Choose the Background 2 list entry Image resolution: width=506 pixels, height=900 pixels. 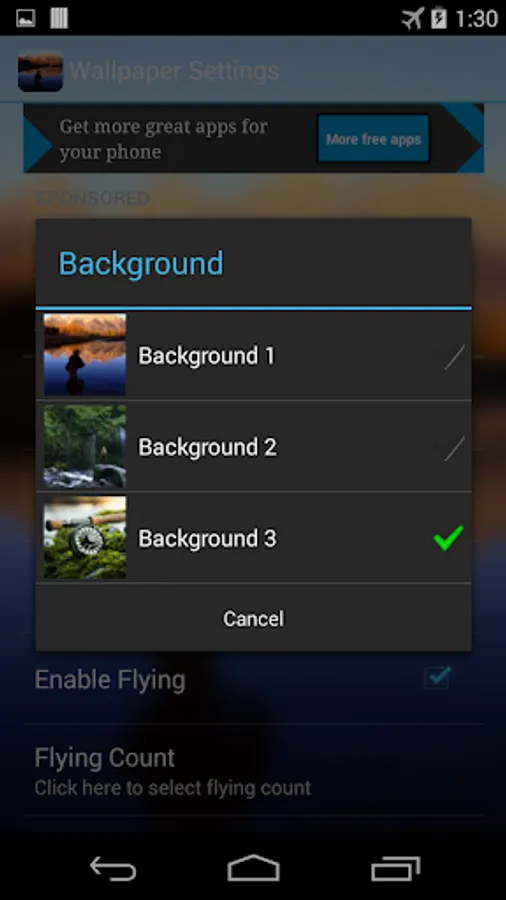pos(253,447)
